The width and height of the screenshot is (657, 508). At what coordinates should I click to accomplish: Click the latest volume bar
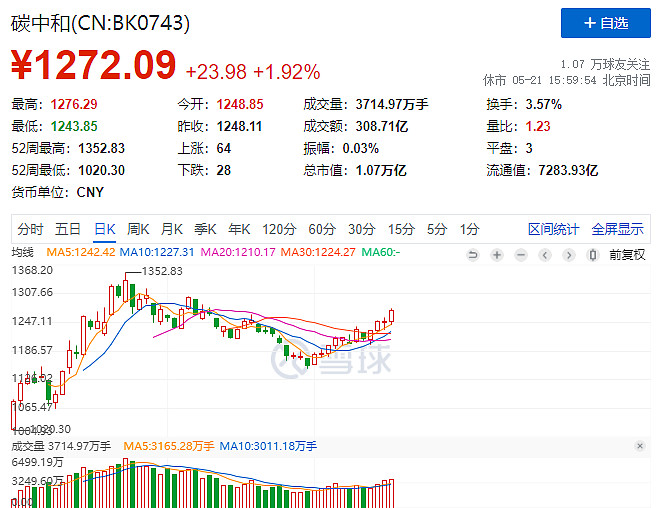pos(391,494)
